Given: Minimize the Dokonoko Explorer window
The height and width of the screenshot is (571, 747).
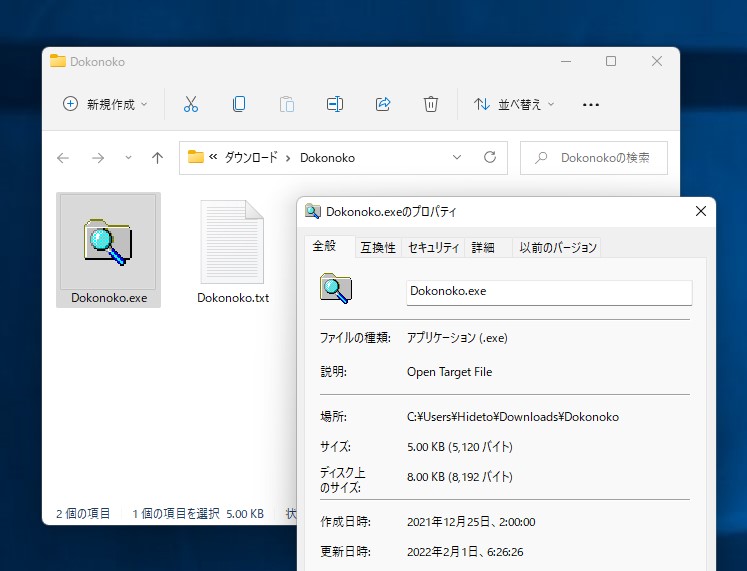Looking at the screenshot, I should click(566, 61).
